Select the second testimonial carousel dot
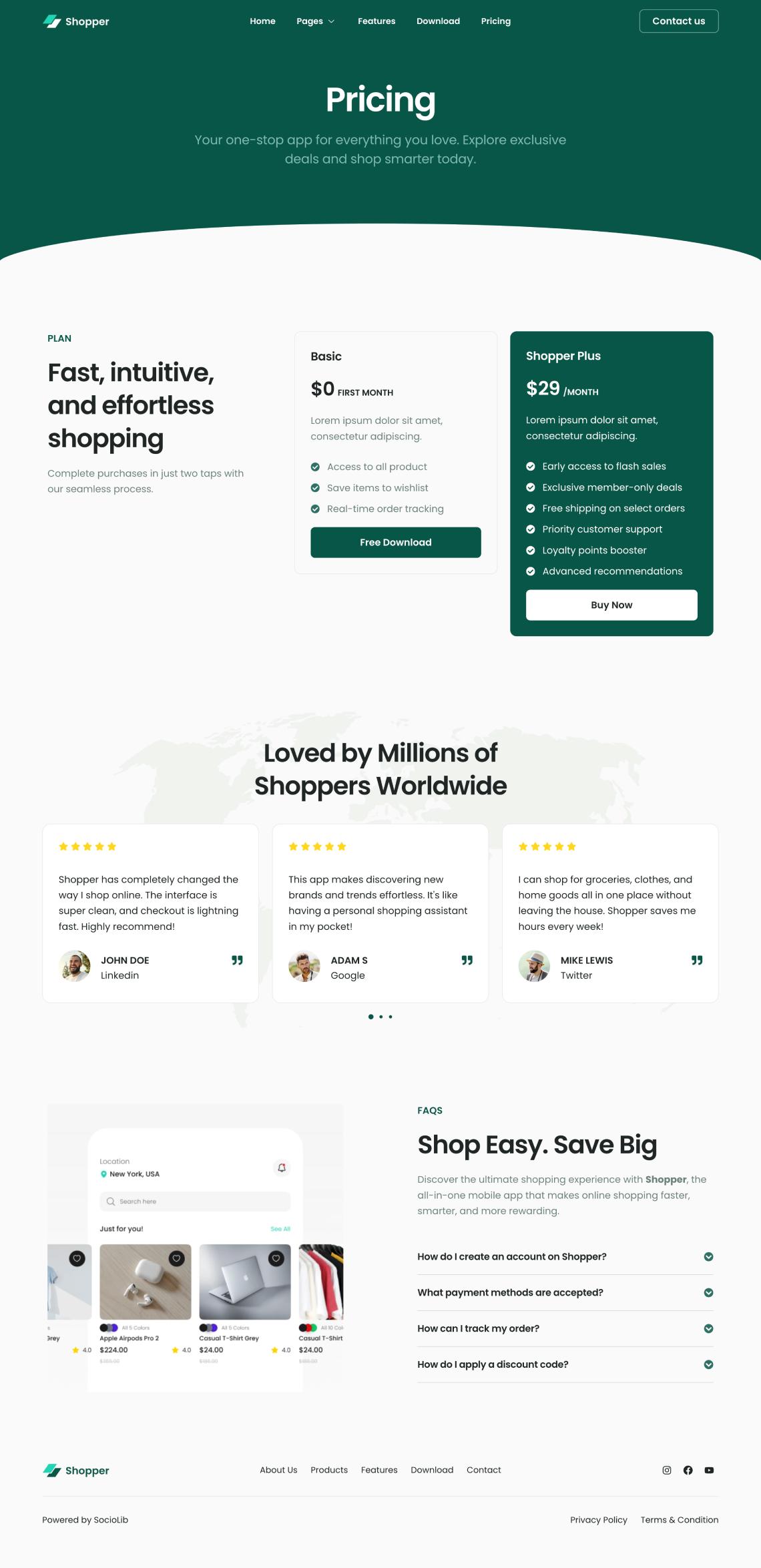Screen dimensions: 761x1568 [x=380, y=1017]
